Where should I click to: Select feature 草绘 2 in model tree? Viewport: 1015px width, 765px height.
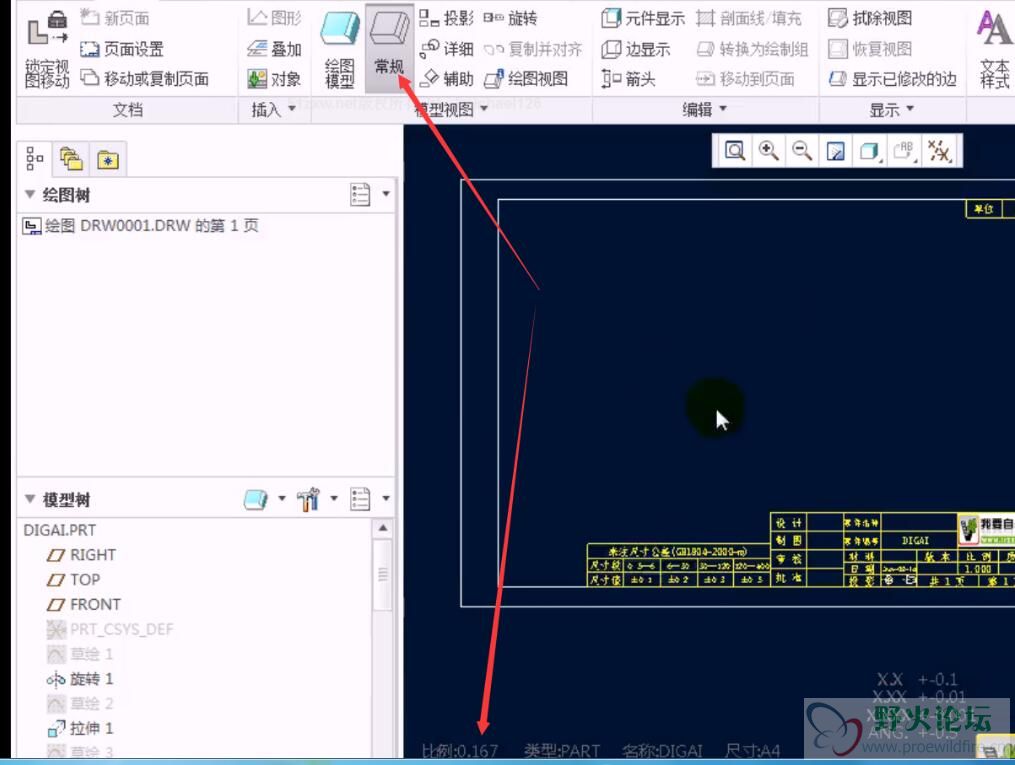[80, 704]
